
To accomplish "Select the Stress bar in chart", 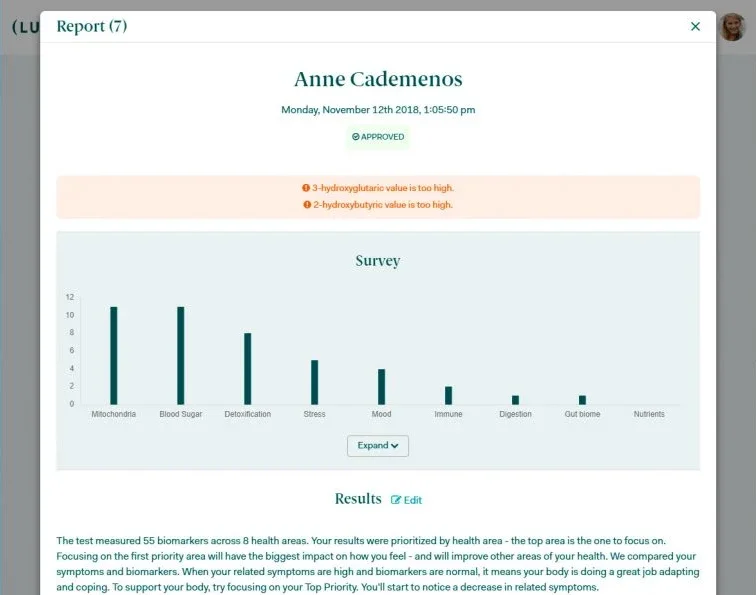I will pyautogui.click(x=314, y=382).
